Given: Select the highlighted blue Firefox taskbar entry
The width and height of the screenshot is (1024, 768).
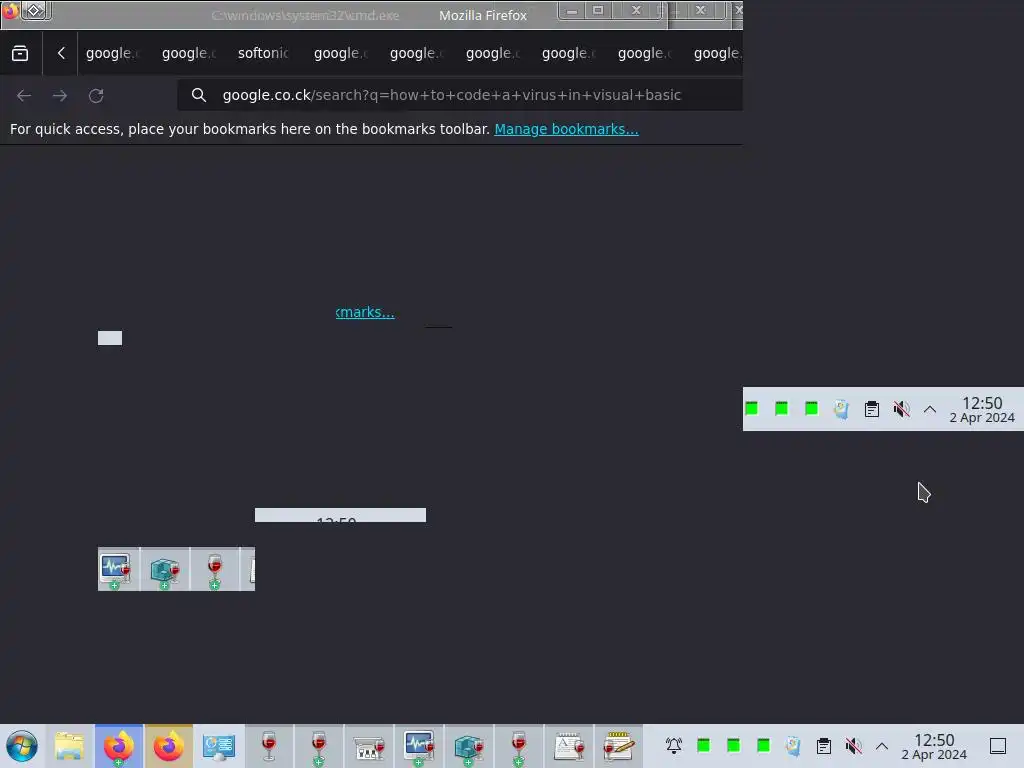Looking at the screenshot, I should (118, 746).
